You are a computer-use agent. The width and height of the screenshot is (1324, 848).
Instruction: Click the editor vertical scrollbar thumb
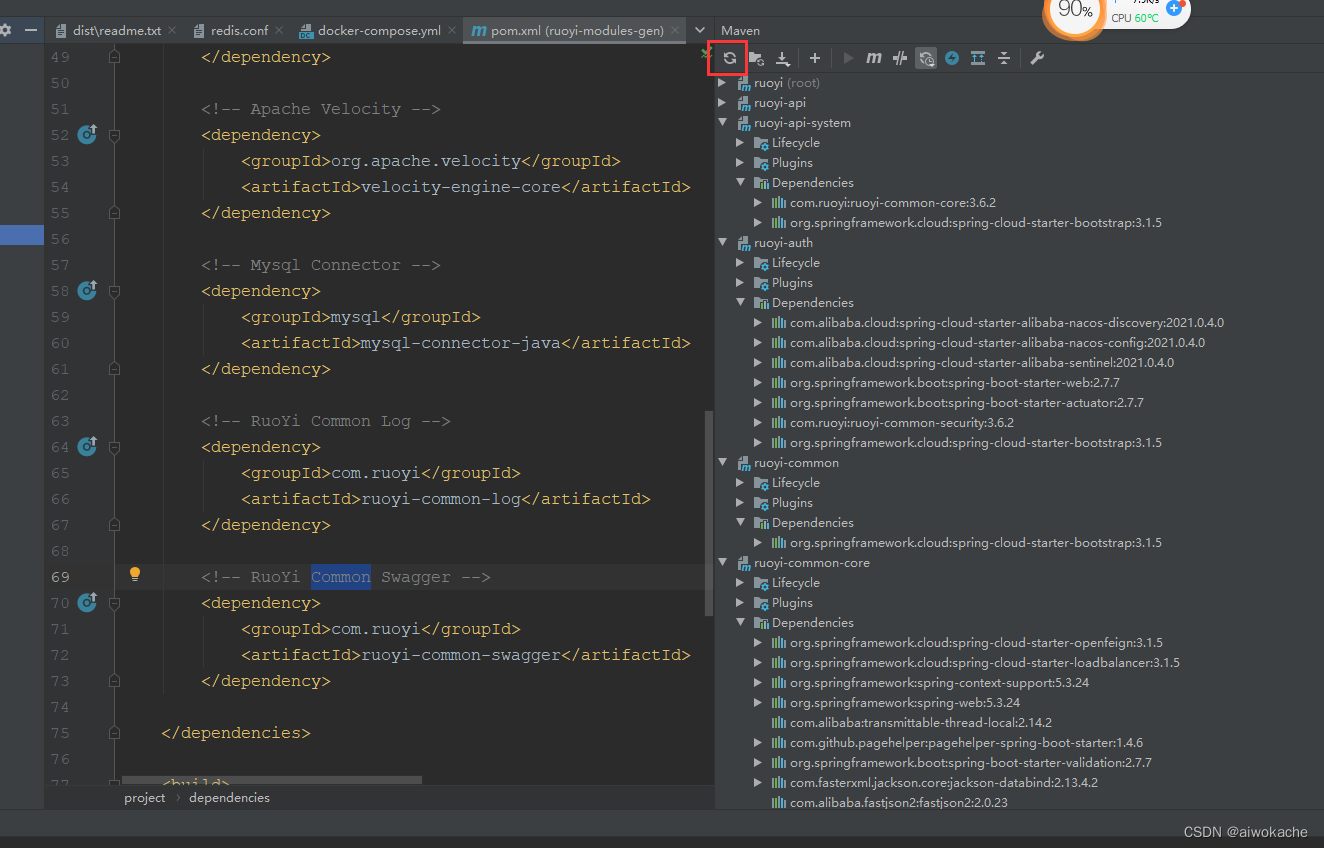(x=710, y=513)
